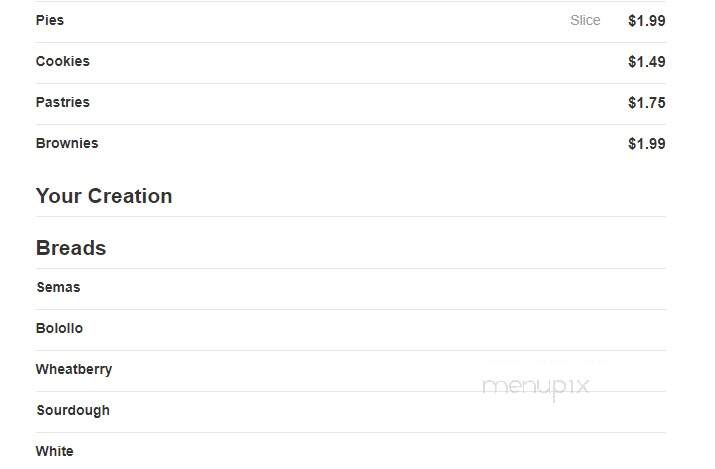Click the Breads section heading

(71, 248)
